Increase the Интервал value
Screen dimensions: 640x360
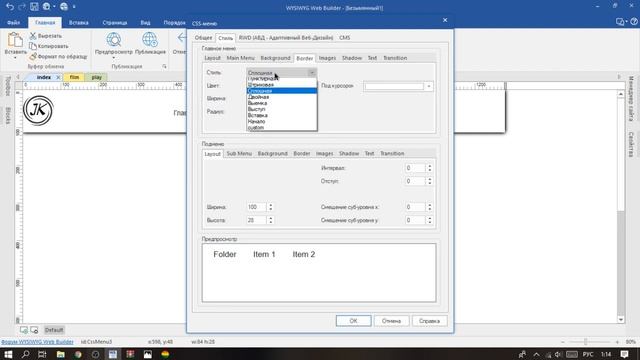429,166
